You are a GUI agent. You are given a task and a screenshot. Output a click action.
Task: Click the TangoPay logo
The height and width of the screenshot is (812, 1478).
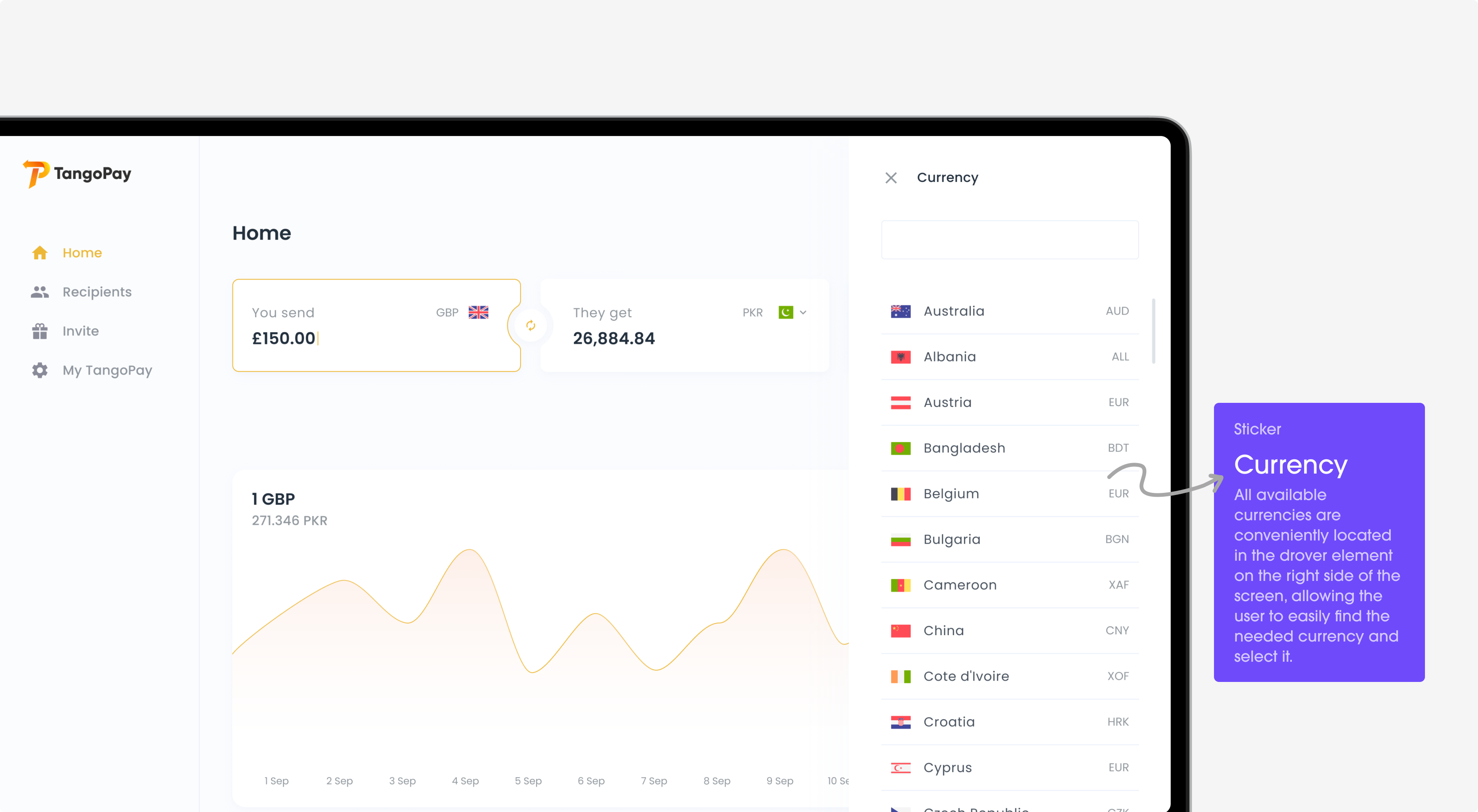point(77,174)
